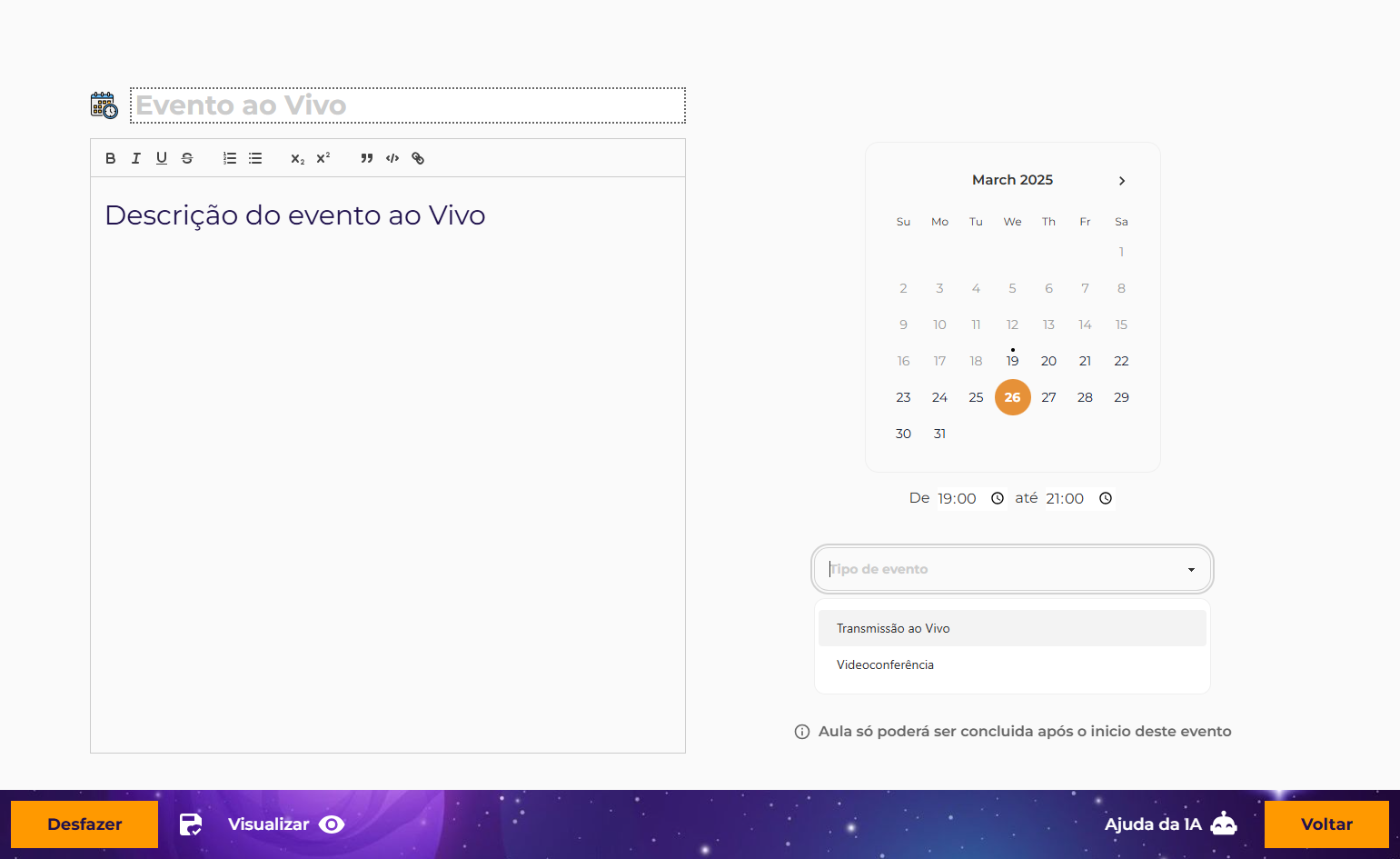The width and height of the screenshot is (1400, 859).
Task: Insert a hyperlink
Action: pyautogui.click(x=418, y=158)
